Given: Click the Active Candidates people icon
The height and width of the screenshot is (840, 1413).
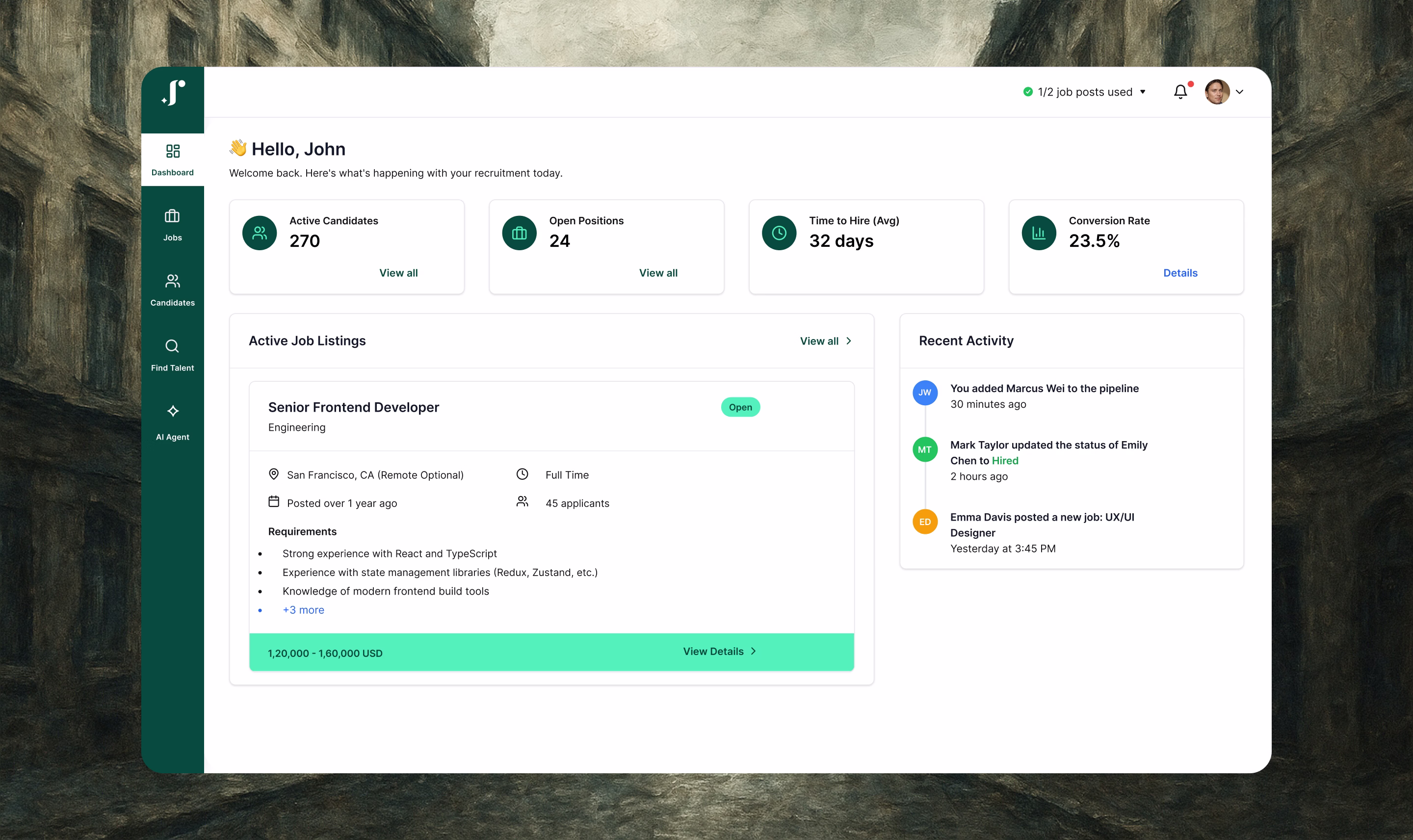Looking at the screenshot, I should click(259, 233).
